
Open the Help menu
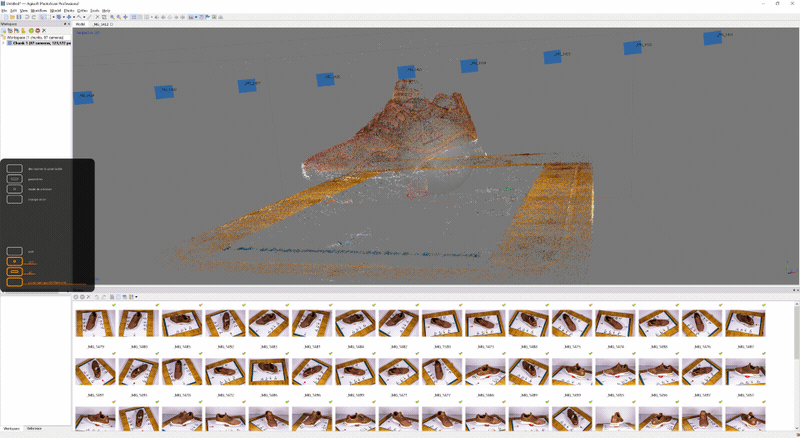(106, 10)
